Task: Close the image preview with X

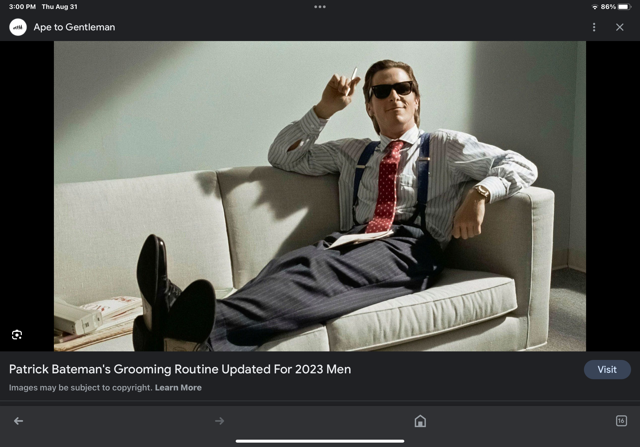Action: pyautogui.click(x=620, y=27)
